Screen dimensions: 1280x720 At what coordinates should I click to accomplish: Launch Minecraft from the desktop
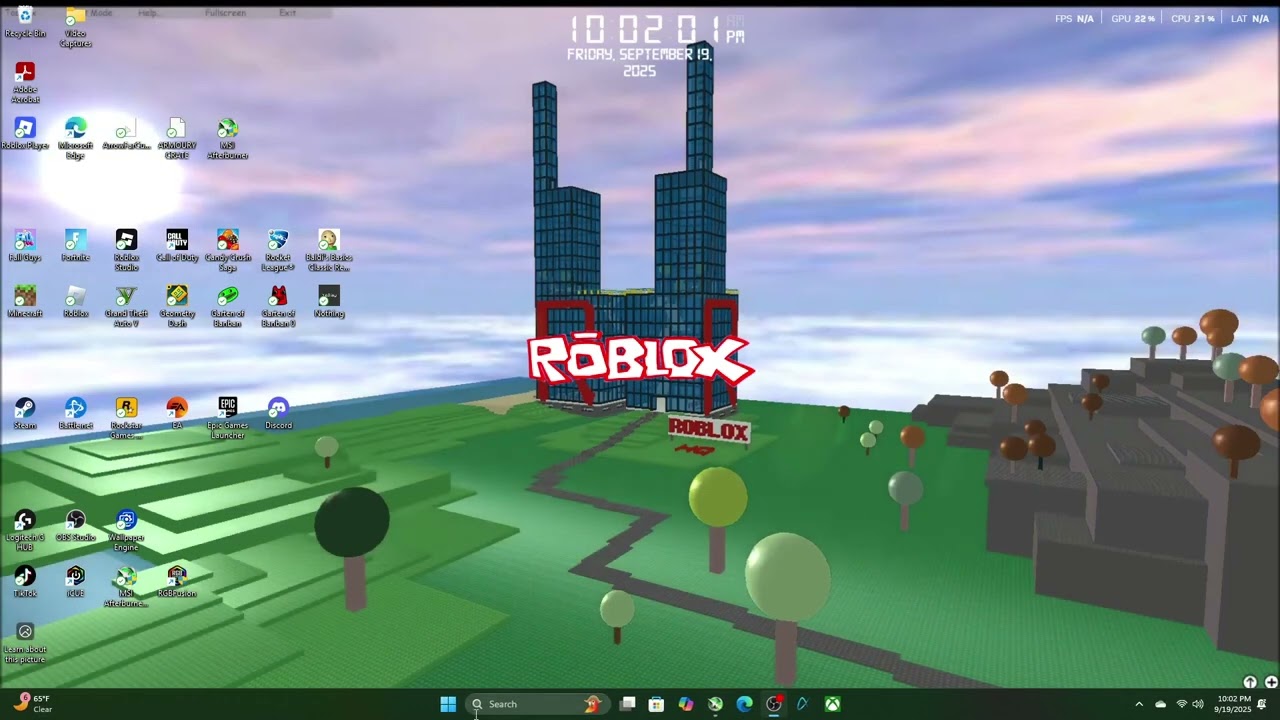click(25, 302)
